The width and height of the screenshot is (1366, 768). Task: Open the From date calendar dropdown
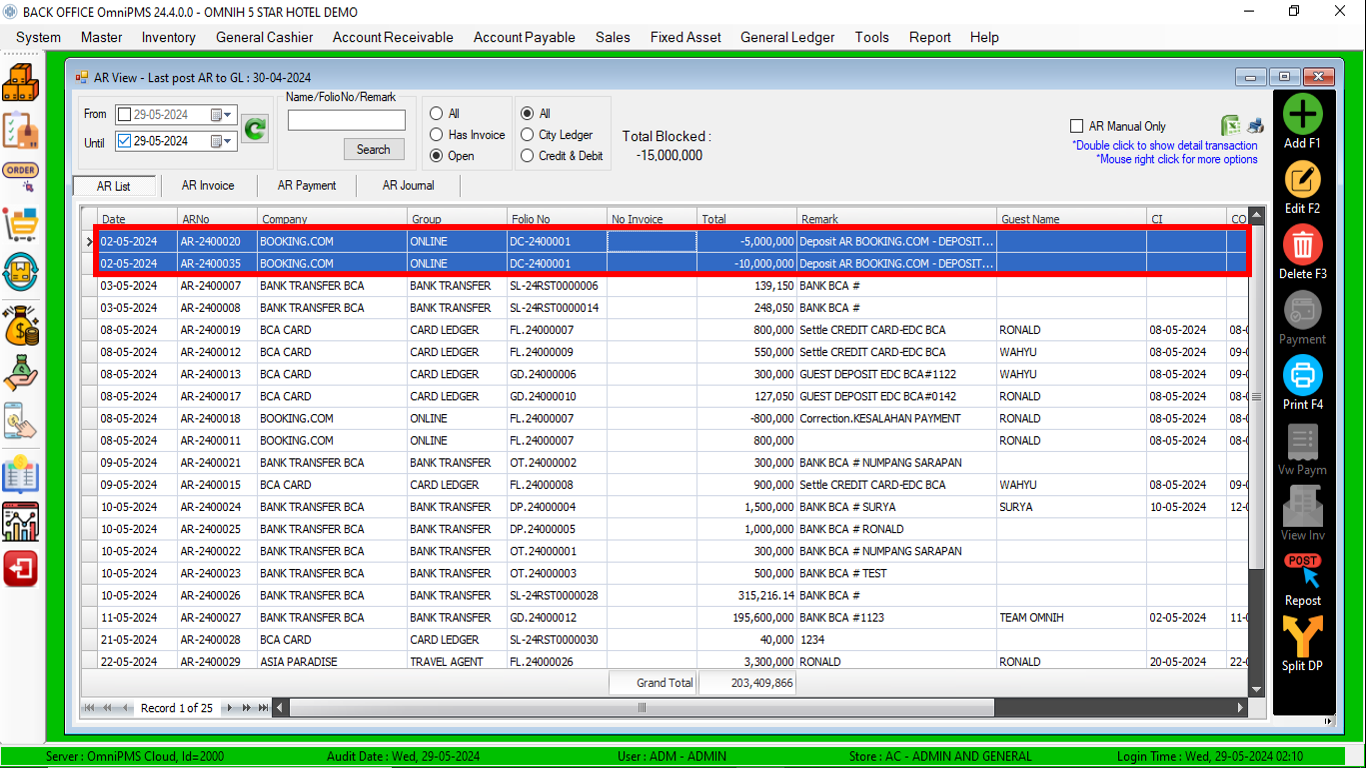(x=221, y=115)
